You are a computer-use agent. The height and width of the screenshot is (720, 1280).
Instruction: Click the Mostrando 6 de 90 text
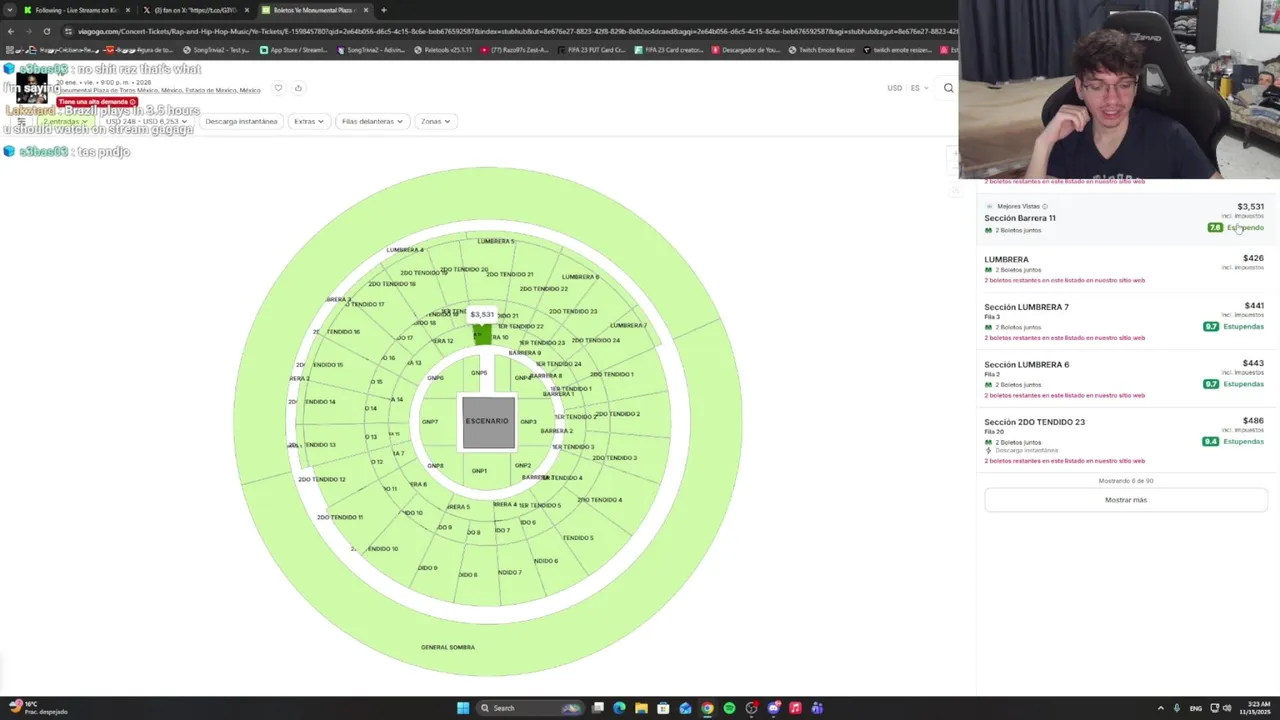(1126, 481)
